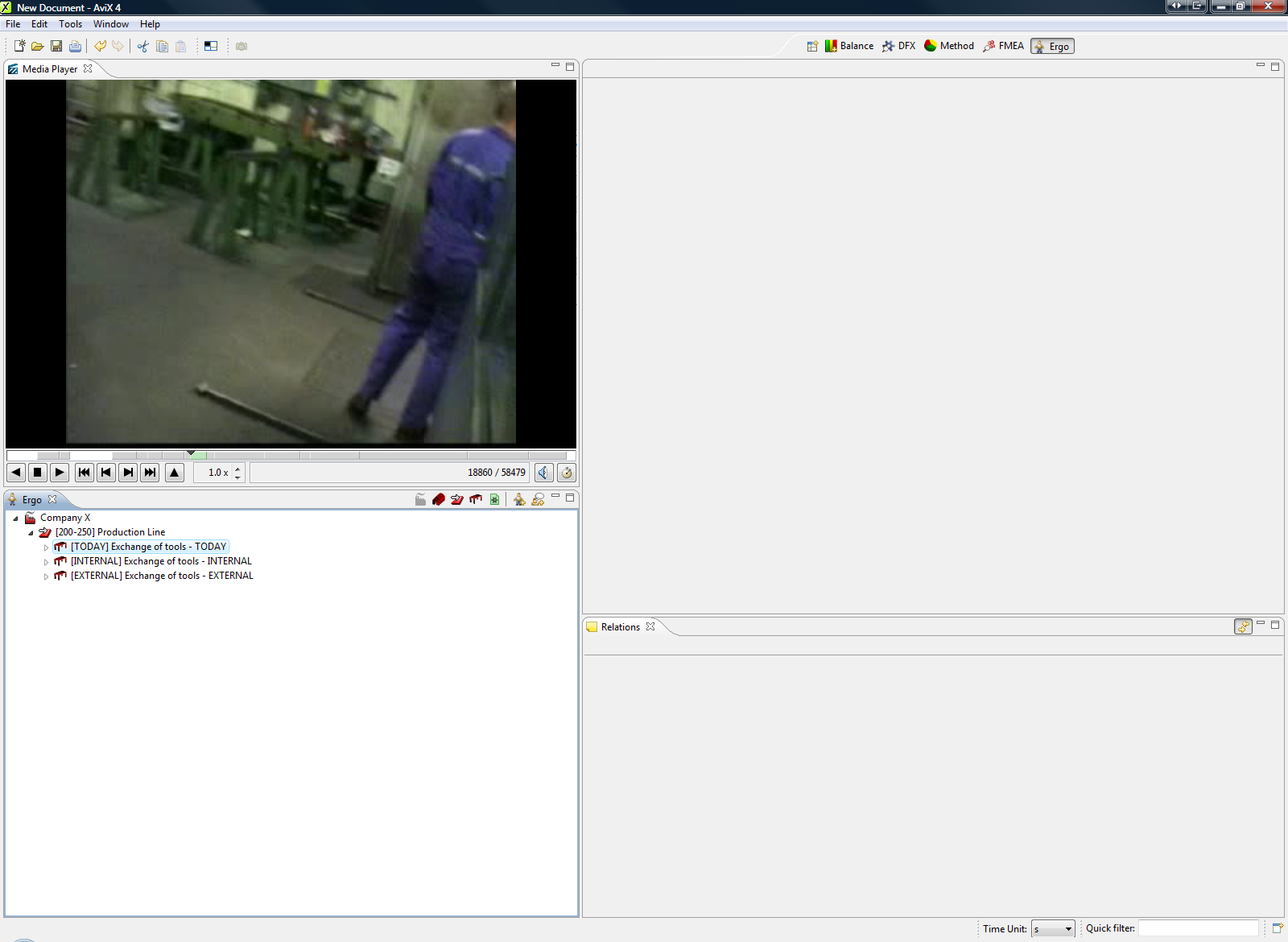The width and height of the screenshot is (1288, 942).
Task: Select the Cut tool in the toolbar
Action: [x=142, y=46]
